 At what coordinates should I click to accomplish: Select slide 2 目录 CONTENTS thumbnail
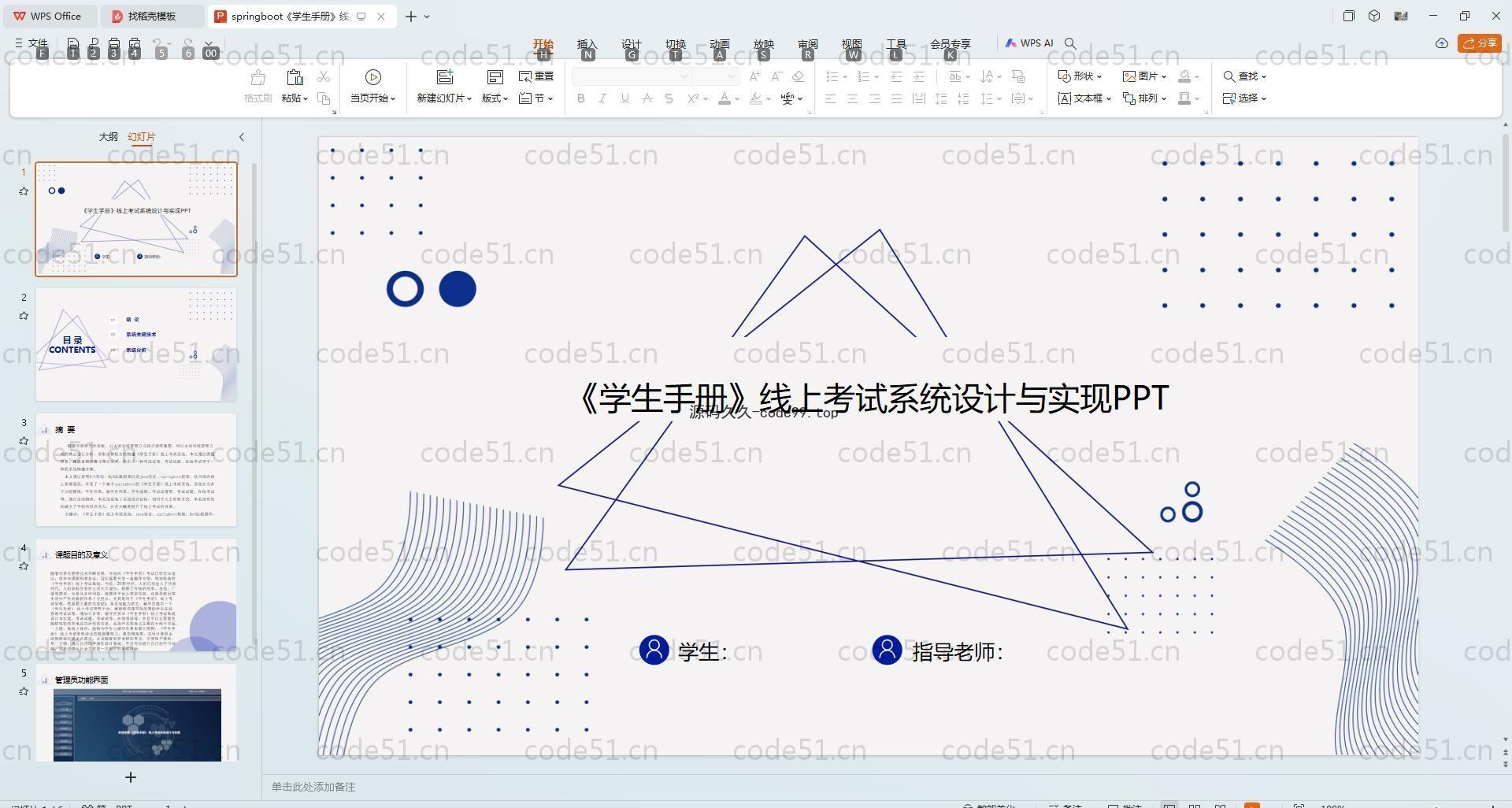pyautogui.click(x=136, y=344)
